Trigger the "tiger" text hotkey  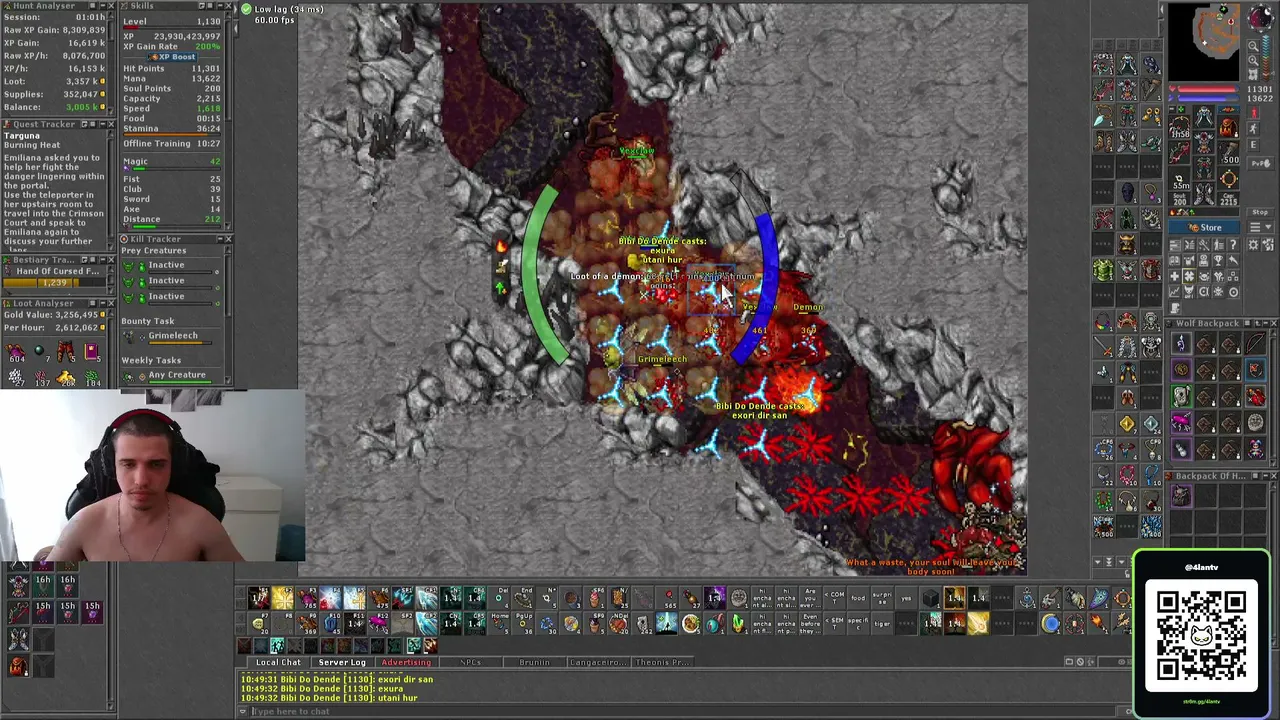click(882, 623)
